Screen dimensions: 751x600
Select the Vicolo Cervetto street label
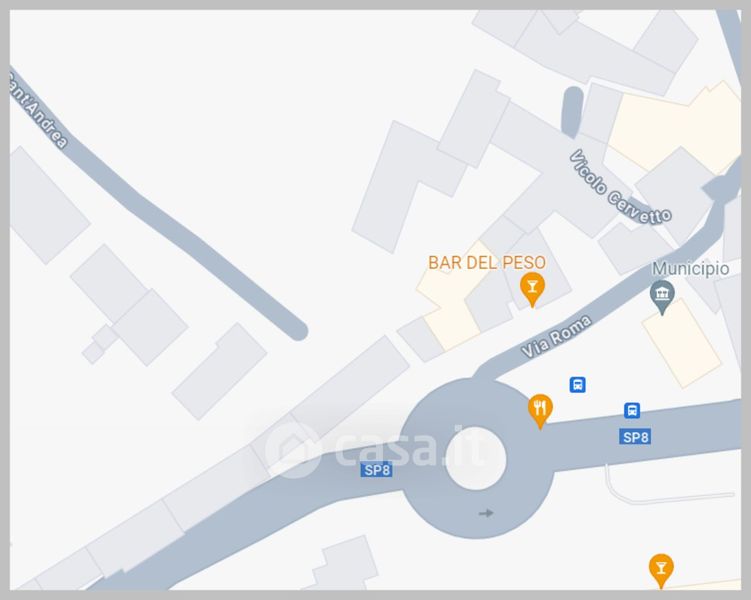point(621,187)
